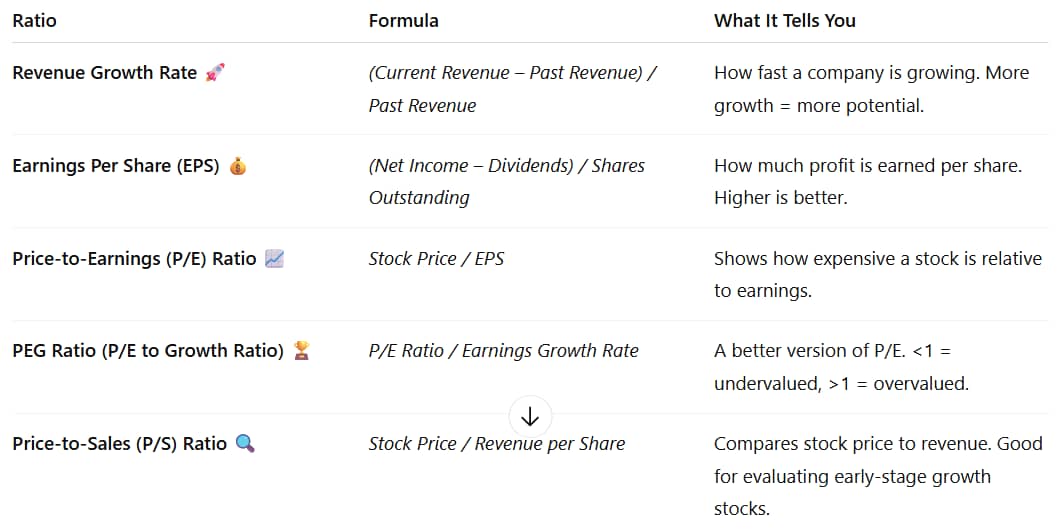
Task: Click the PEG Ratio row label
Action: click(x=148, y=351)
